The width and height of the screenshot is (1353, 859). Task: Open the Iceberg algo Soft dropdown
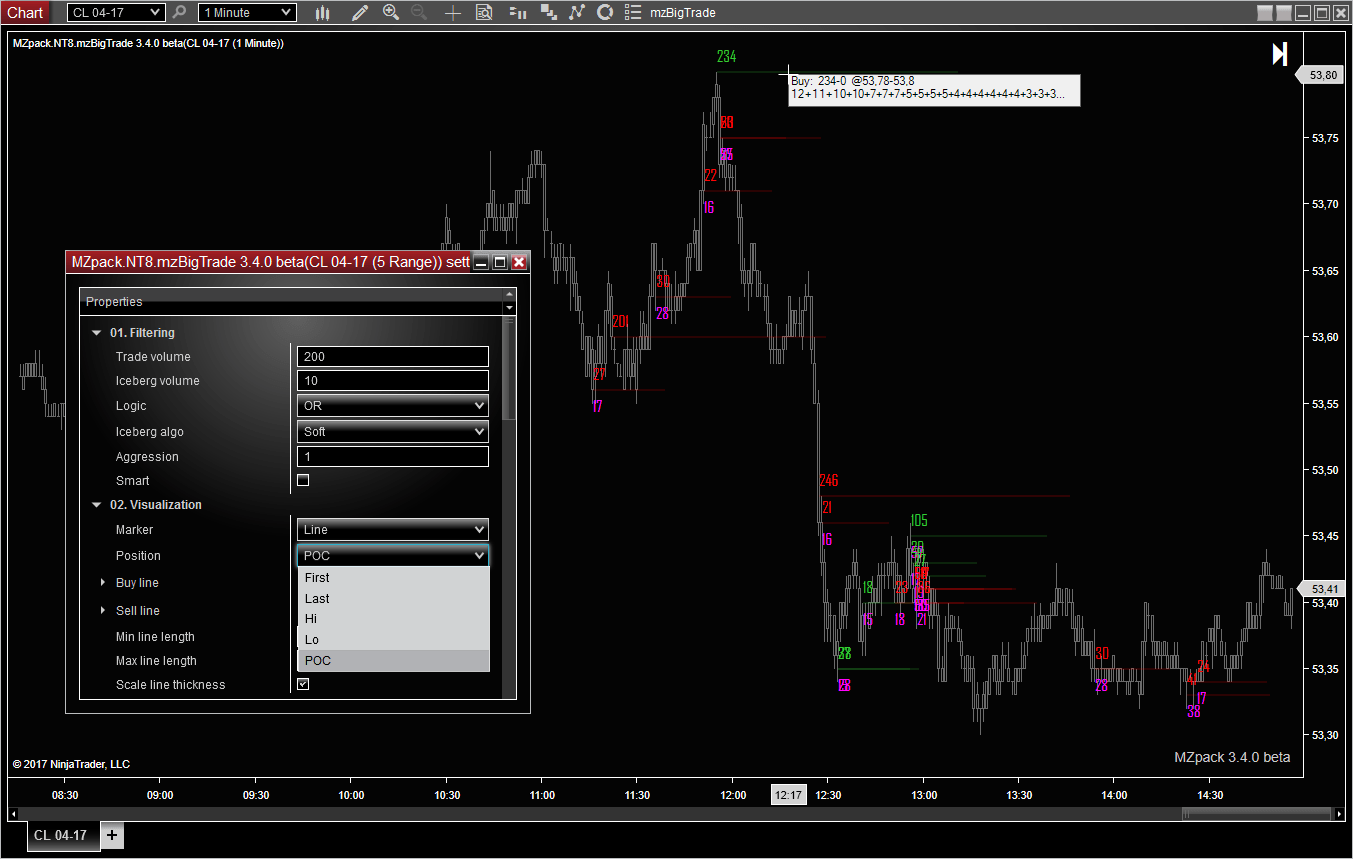393,432
